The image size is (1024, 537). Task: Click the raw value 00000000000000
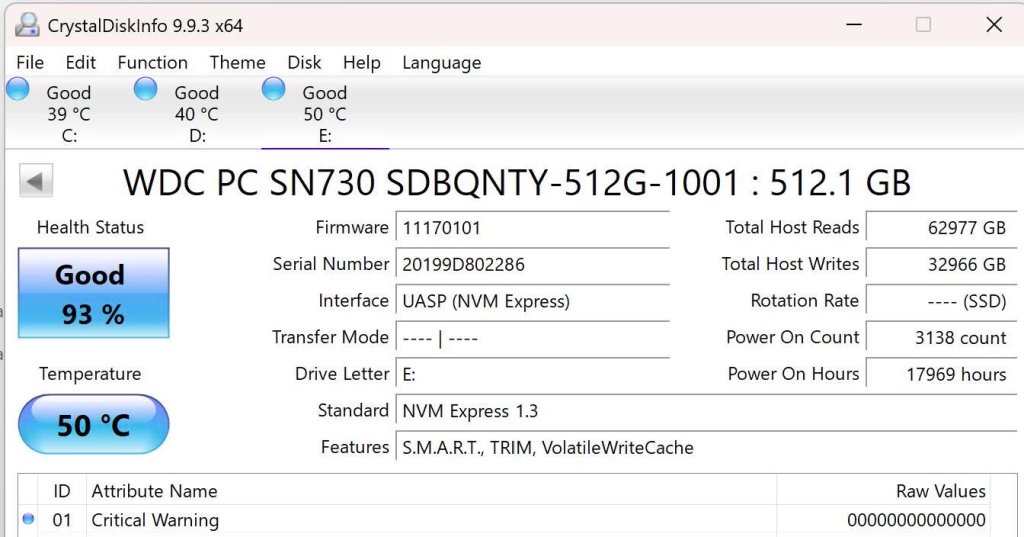click(x=916, y=520)
